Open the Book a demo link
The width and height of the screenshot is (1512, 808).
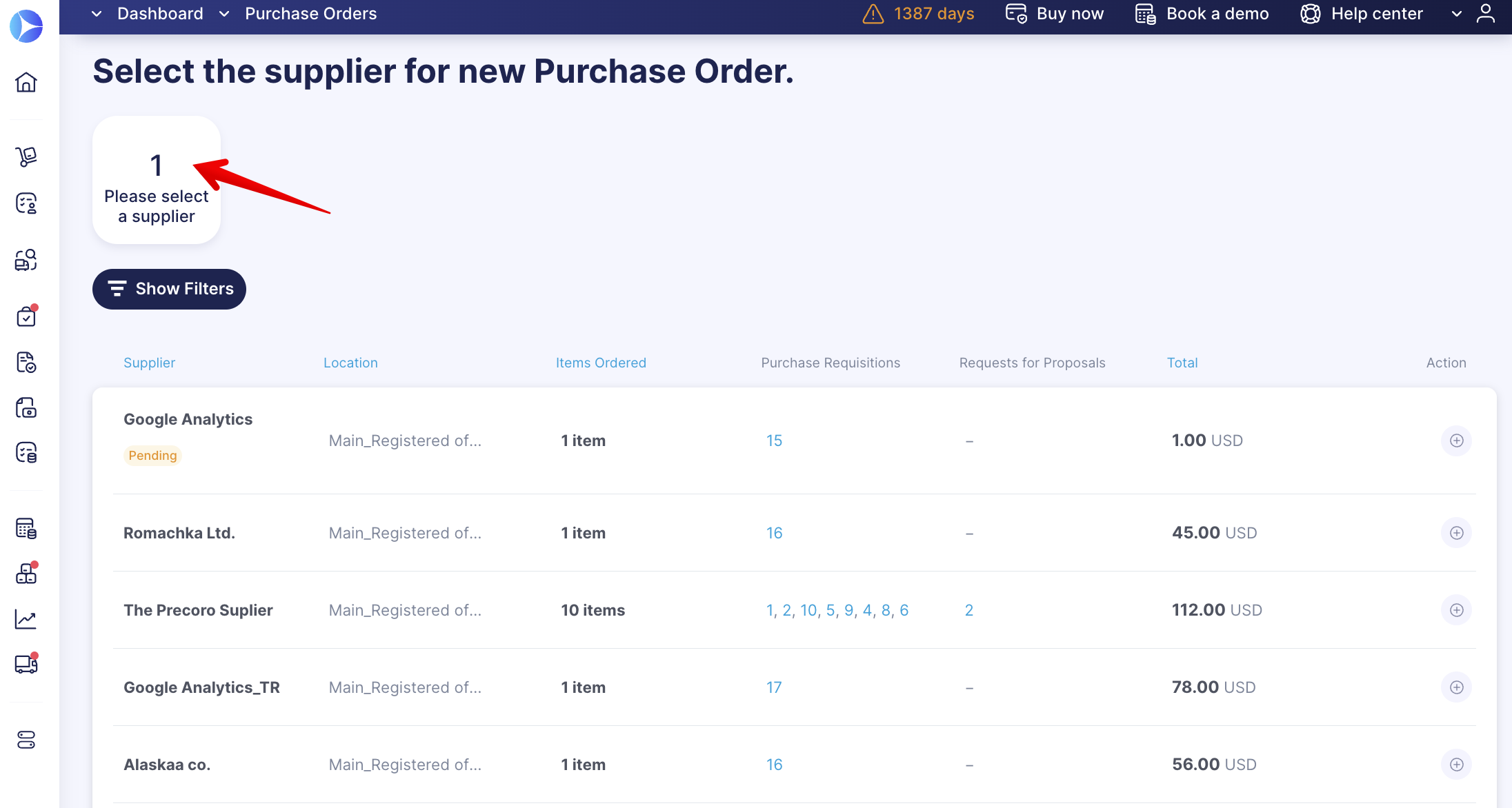1202,14
